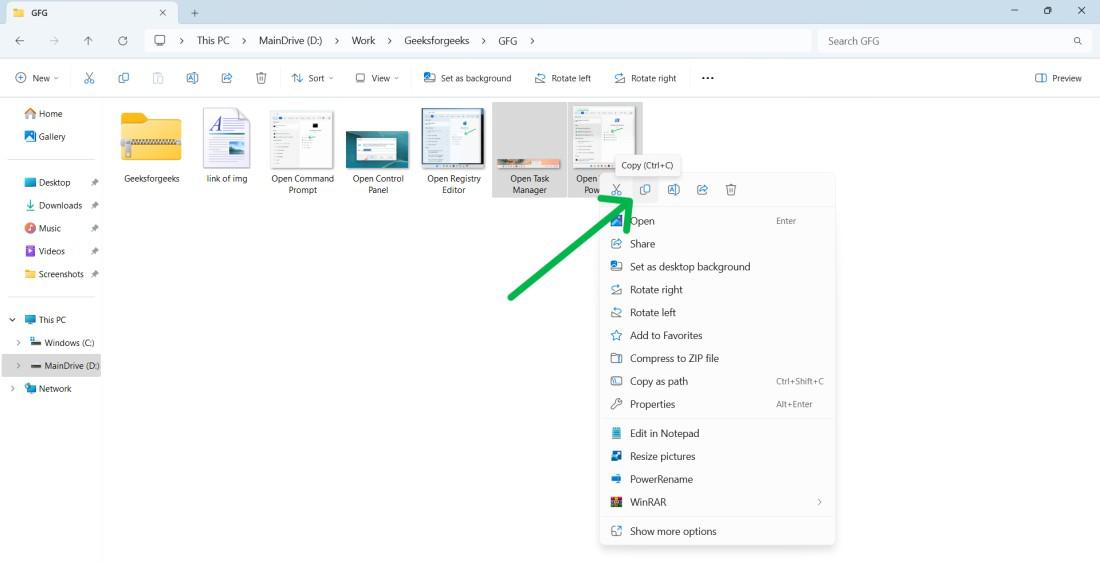The image size is (1100, 563).
Task: Open Gallery in the sidebar
Action: point(45,137)
